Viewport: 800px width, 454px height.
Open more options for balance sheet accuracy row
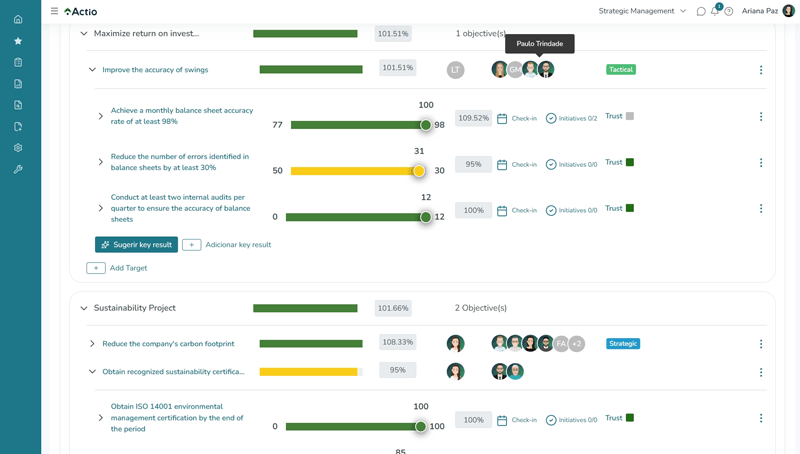click(761, 117)
